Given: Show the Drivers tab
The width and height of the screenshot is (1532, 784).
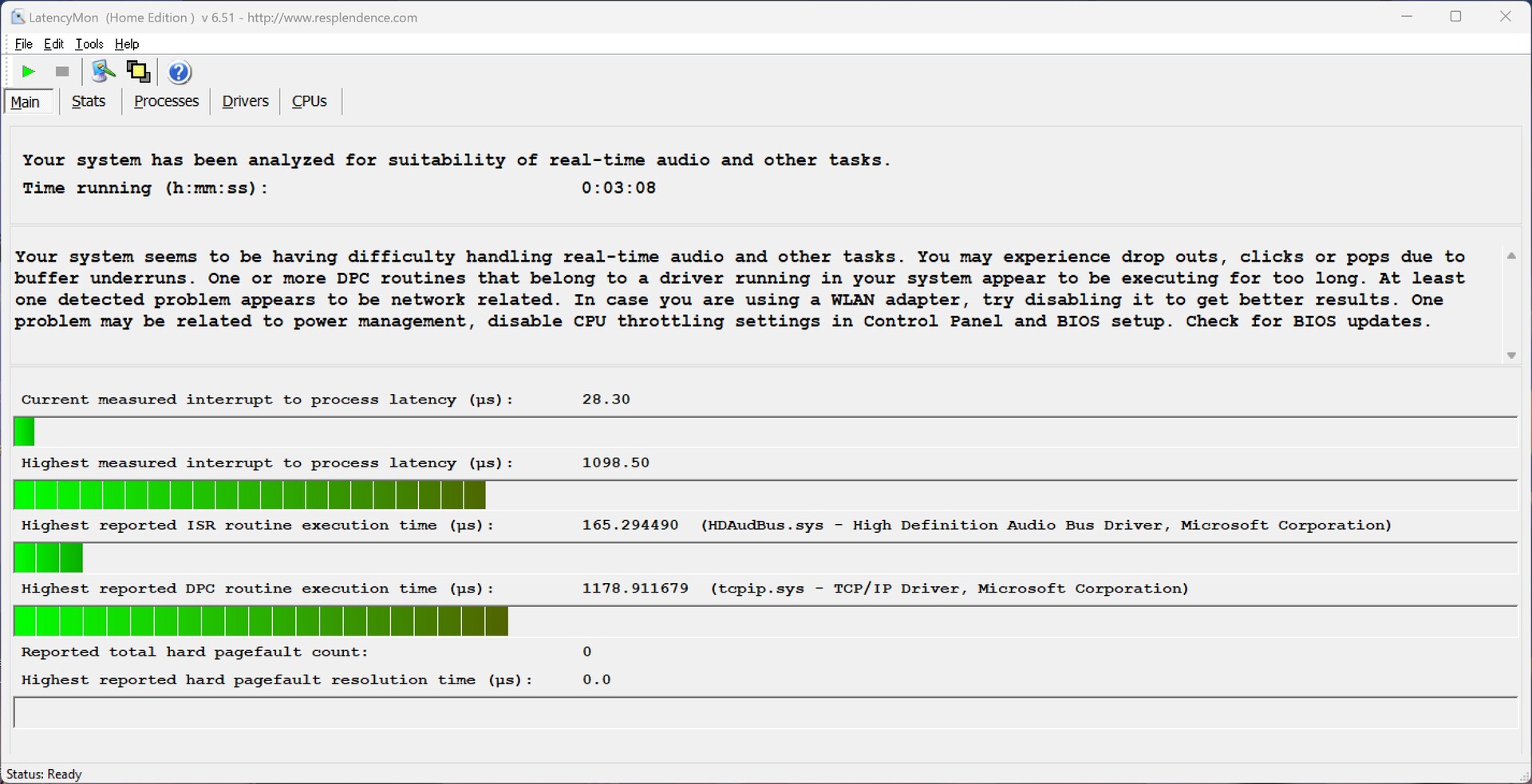Looking at the screenshot, I should [245, 101].
